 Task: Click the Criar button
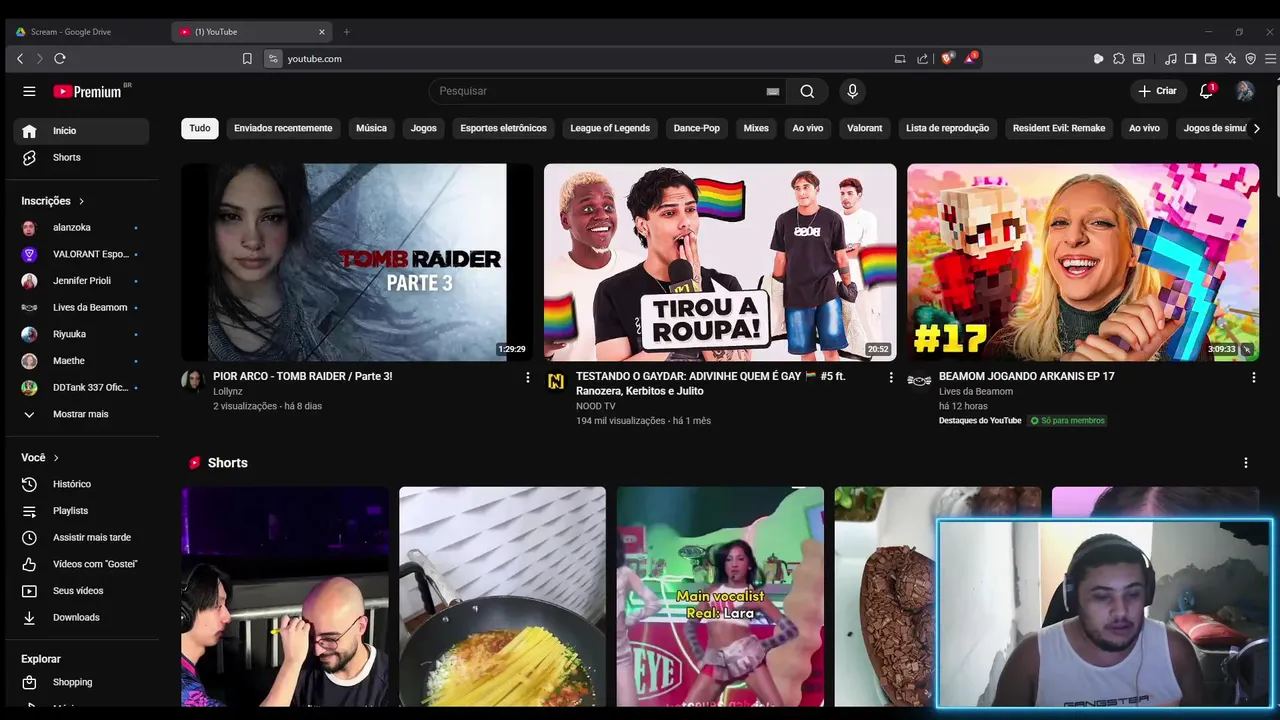(1157, 91)
